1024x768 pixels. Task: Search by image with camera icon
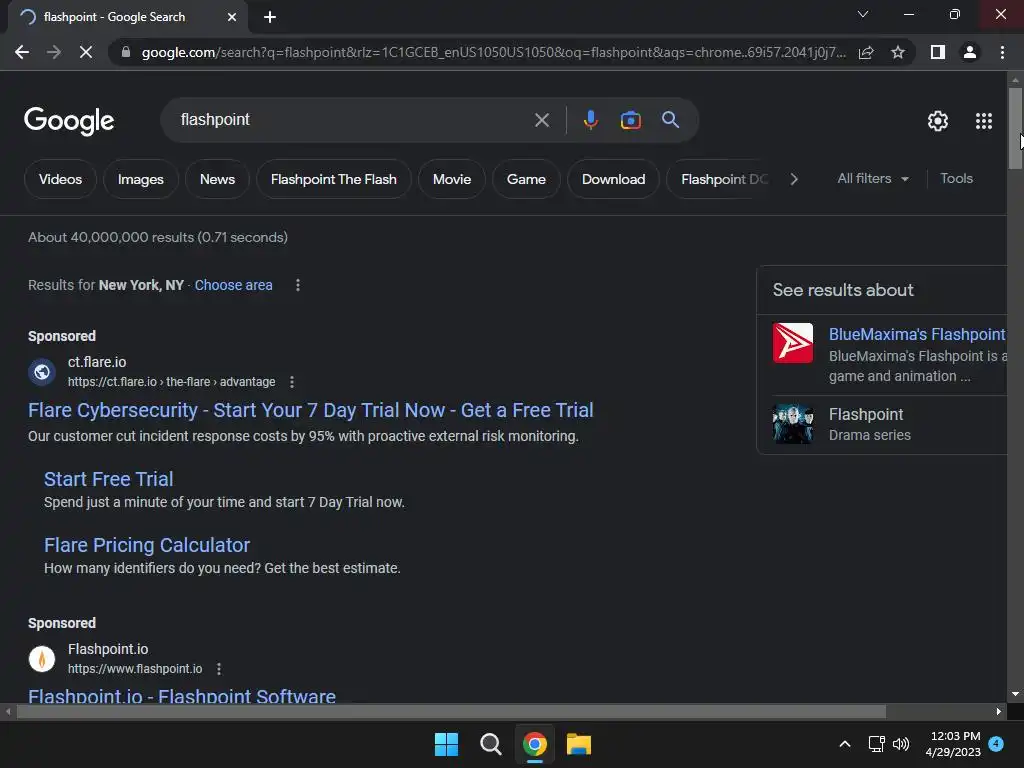[630, 120]
